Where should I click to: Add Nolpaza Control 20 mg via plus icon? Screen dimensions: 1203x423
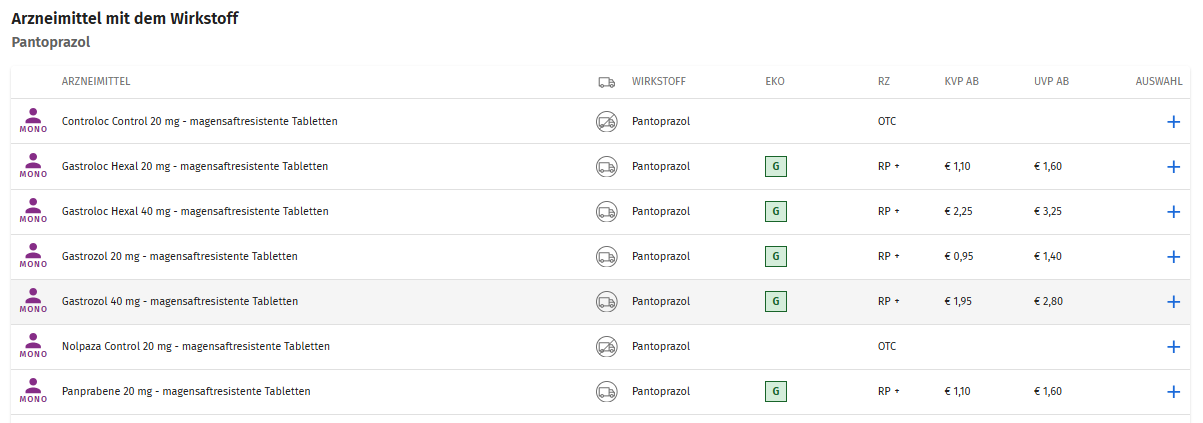pos(1173,347)
